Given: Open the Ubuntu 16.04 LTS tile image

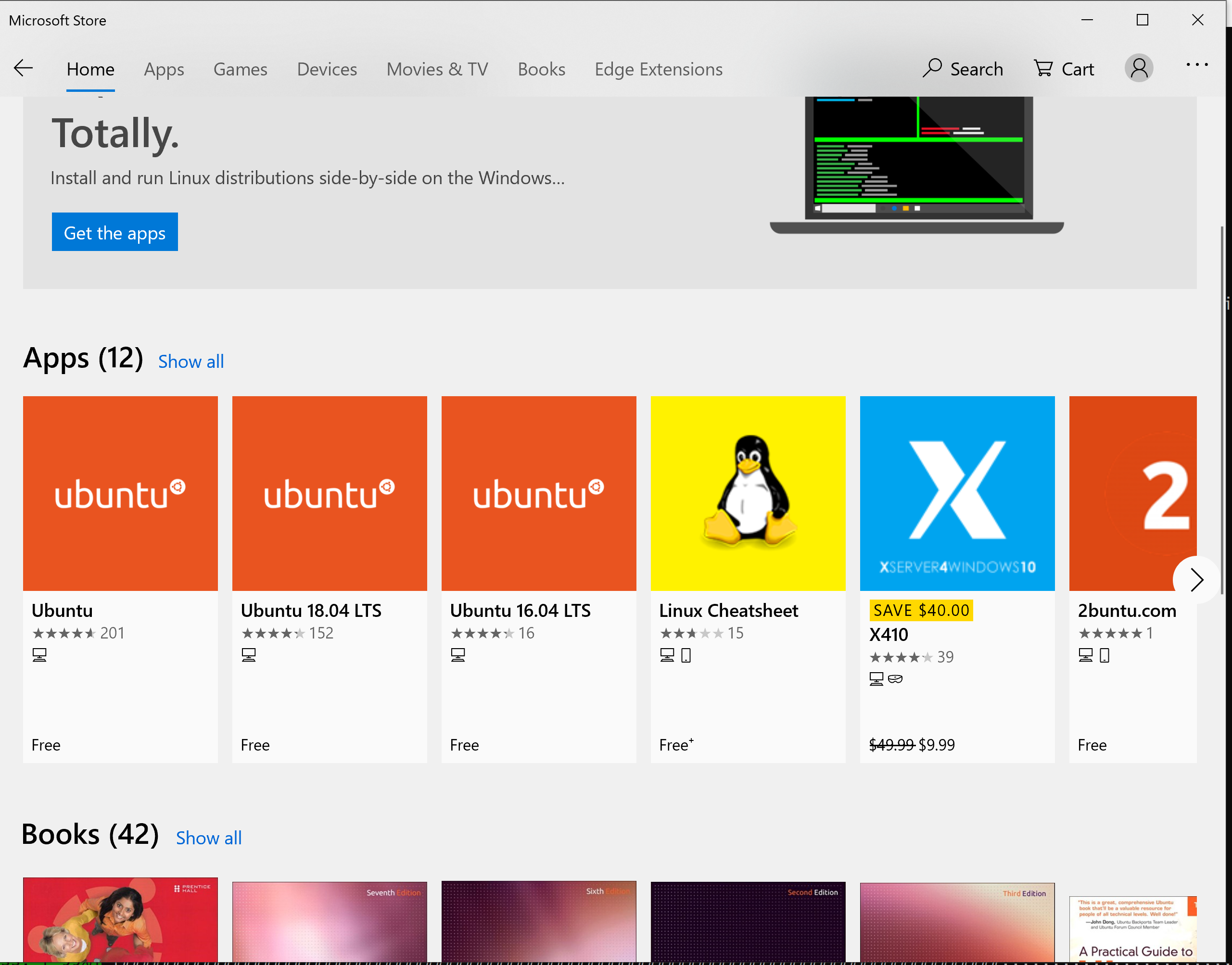Looking at the screenshot, I should (539, 493).
